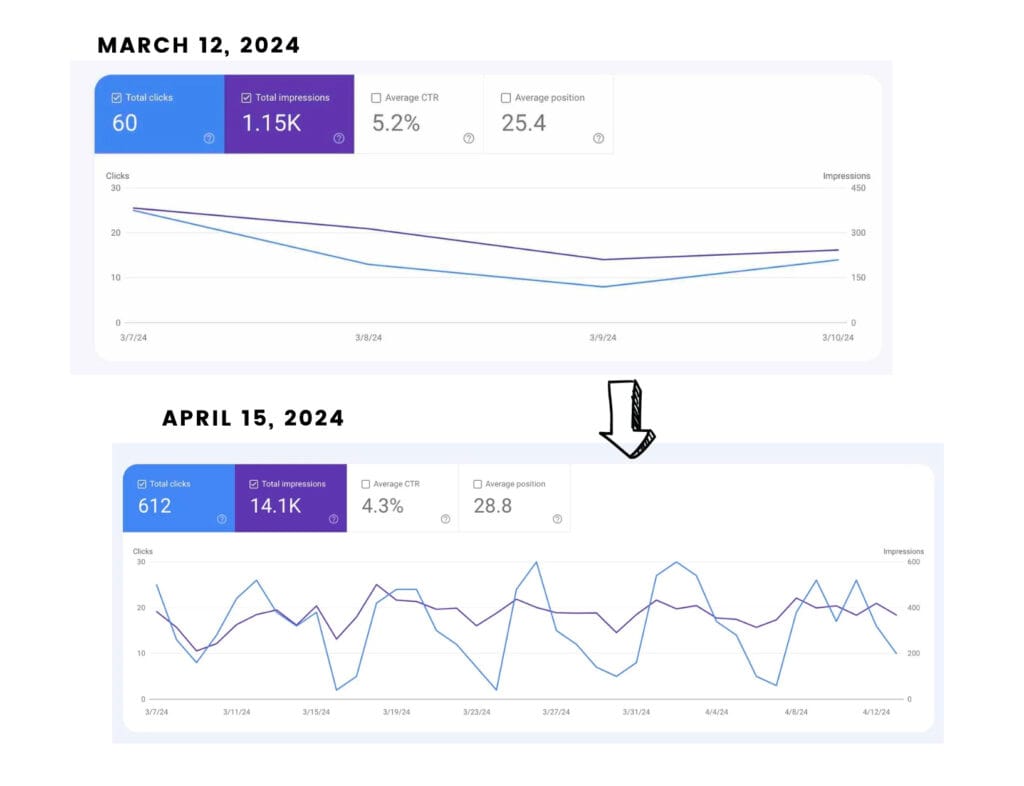Click the "MARCH 12, 2024" heading

point(198,45)
